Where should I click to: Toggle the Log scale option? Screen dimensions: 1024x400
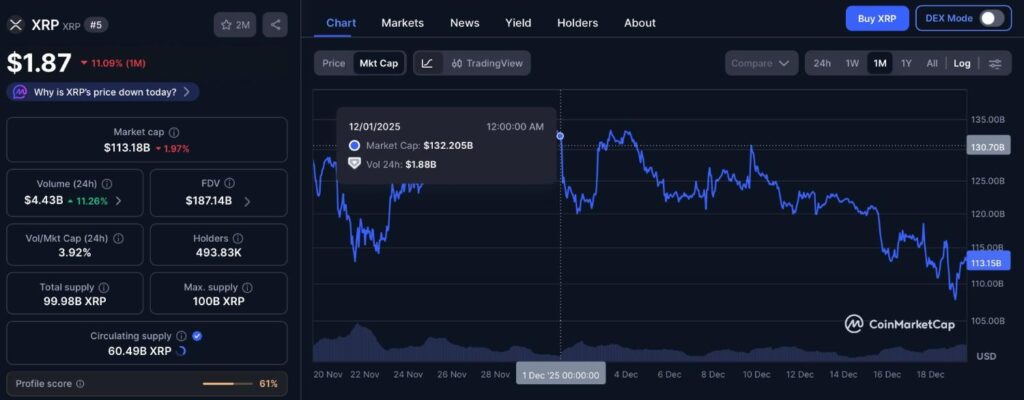(x=962, y=63)
